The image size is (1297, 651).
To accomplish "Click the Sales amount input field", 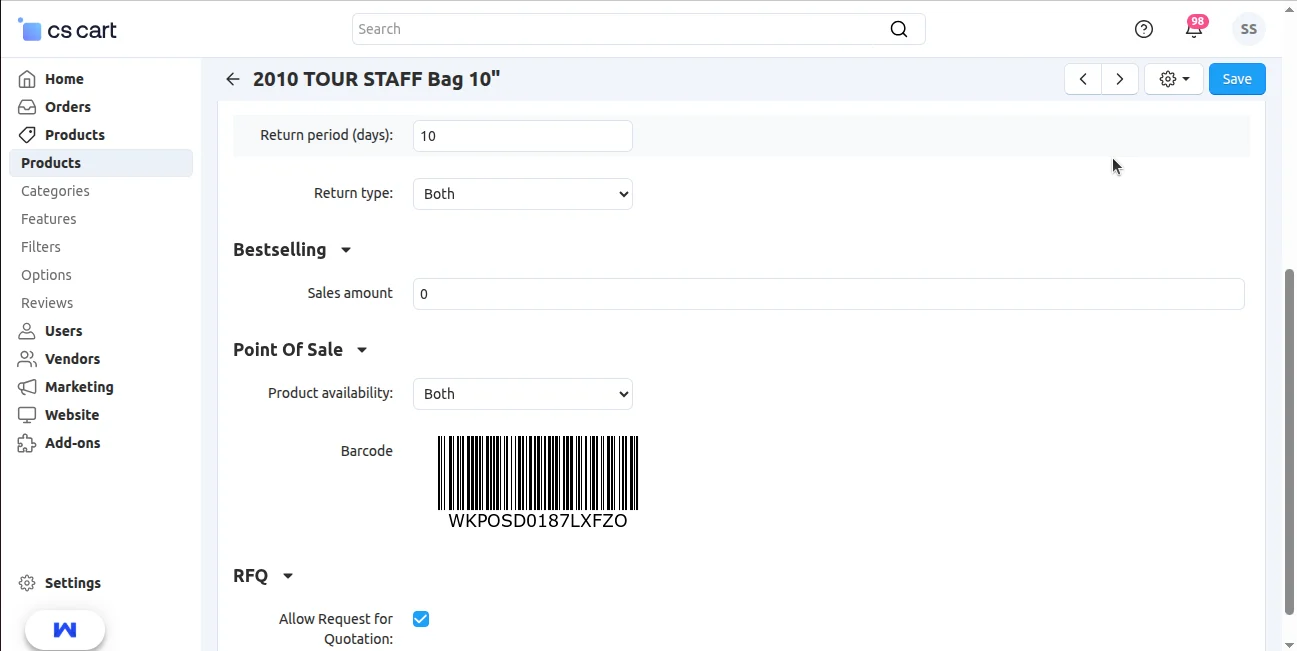I will (x=828, y=294).
